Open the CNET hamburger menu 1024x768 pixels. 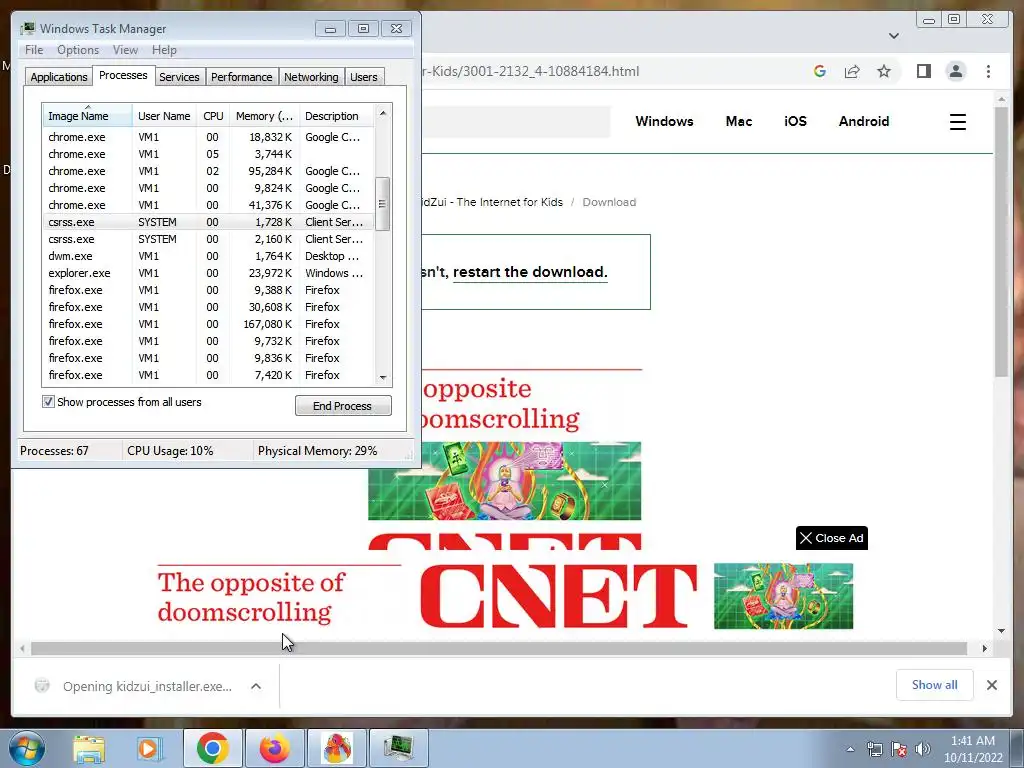[x=957, y=121]
